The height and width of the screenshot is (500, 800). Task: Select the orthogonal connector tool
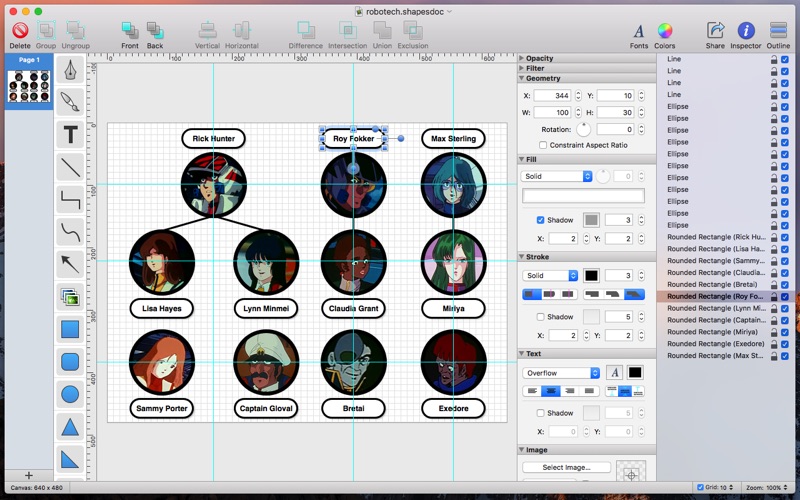[x=70, y=199]
